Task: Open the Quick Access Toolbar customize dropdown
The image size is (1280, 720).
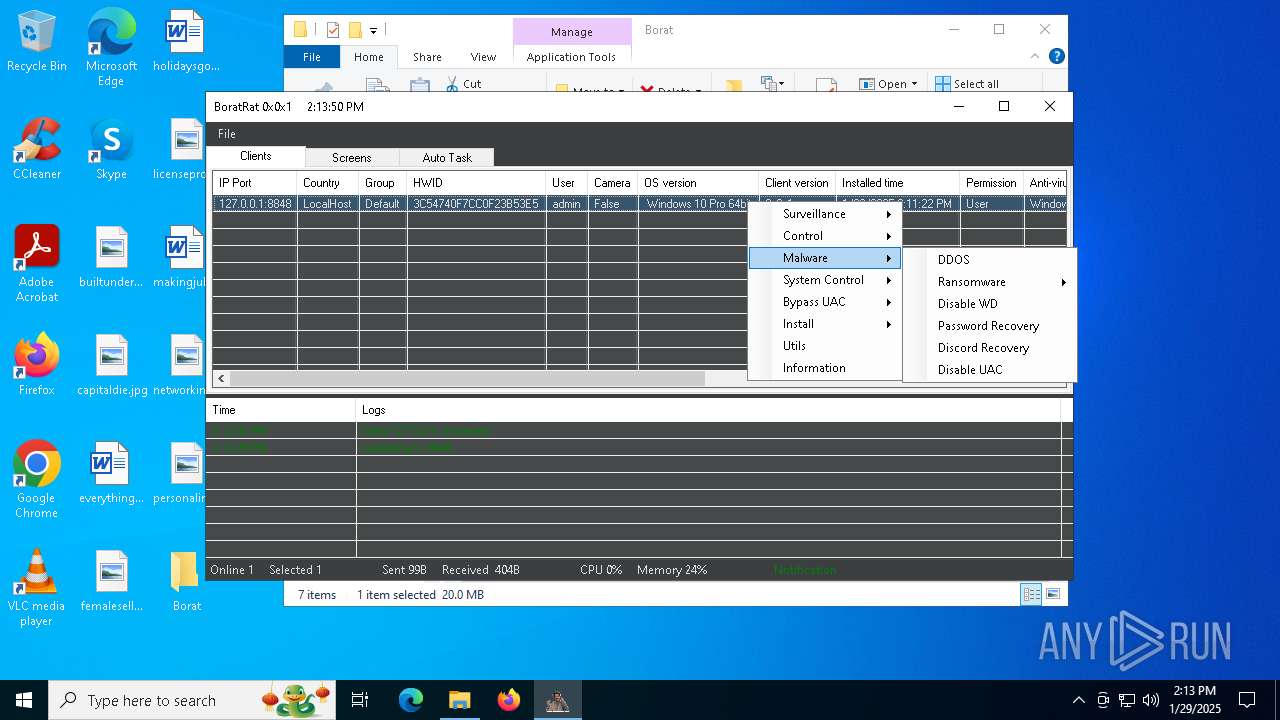Action: tap(373, 30)
